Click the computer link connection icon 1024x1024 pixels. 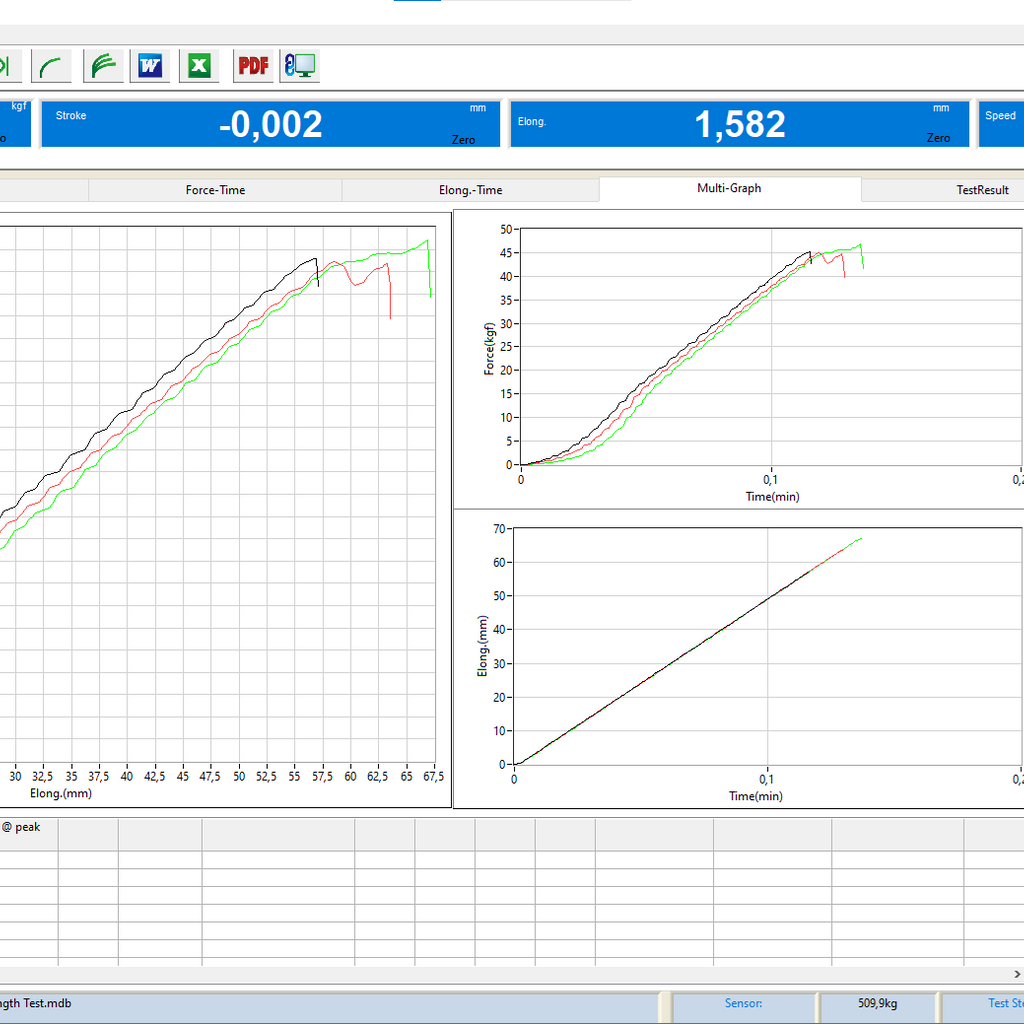point(299,66)
